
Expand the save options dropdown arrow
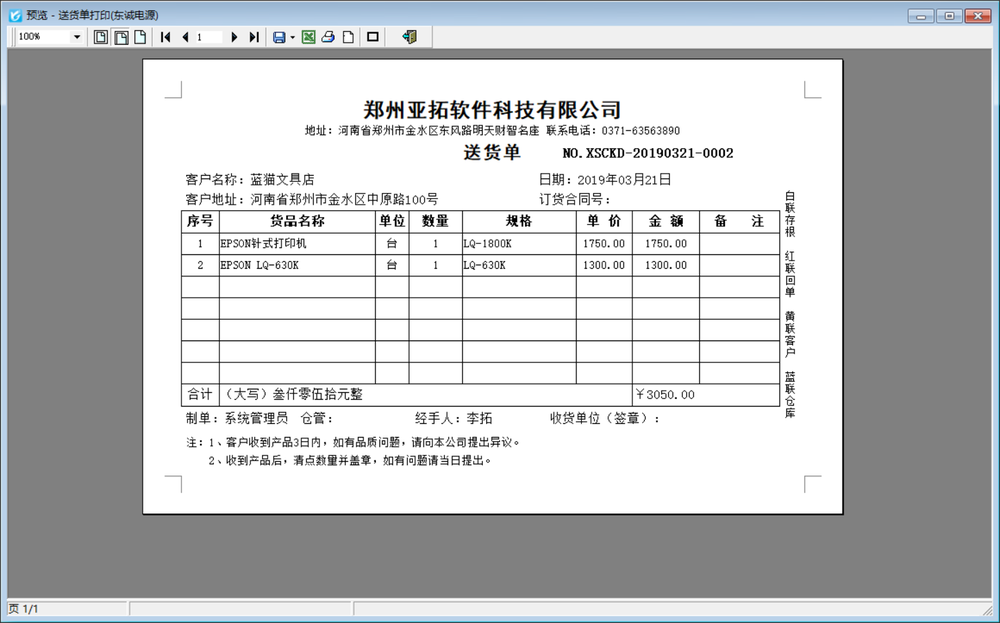[x=292, y=37]
